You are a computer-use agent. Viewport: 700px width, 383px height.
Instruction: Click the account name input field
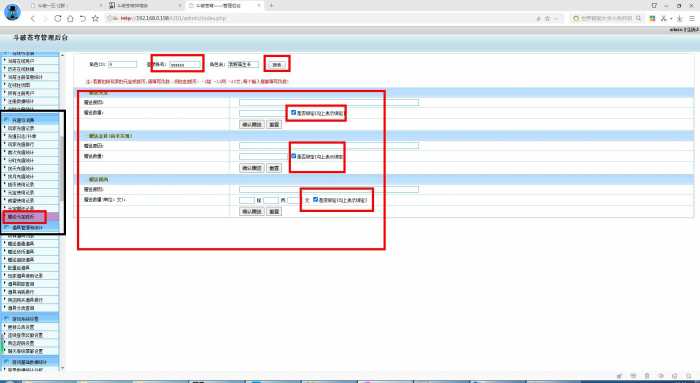(185, 65)
